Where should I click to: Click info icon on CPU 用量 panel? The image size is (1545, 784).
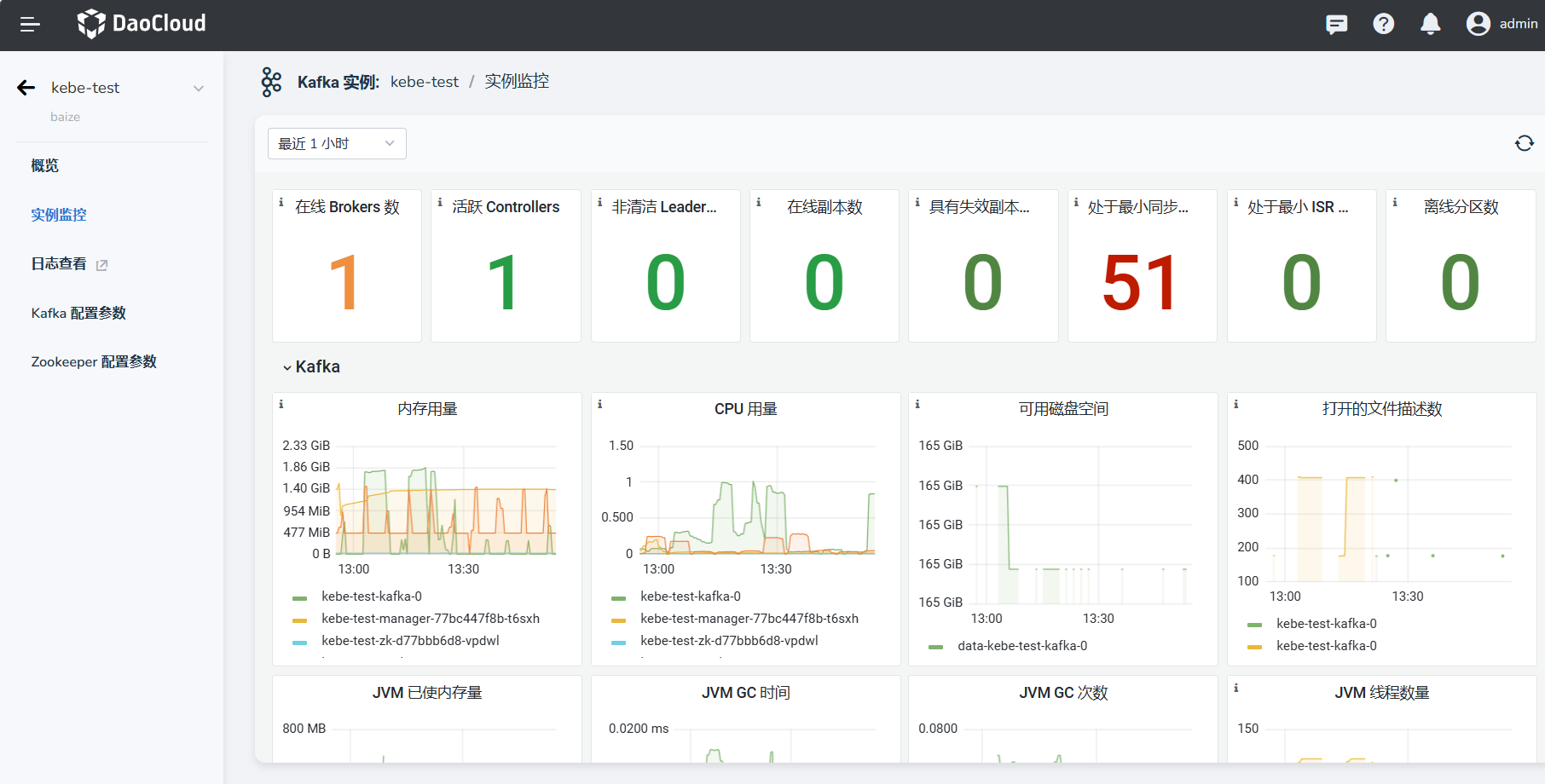(600, 404)
